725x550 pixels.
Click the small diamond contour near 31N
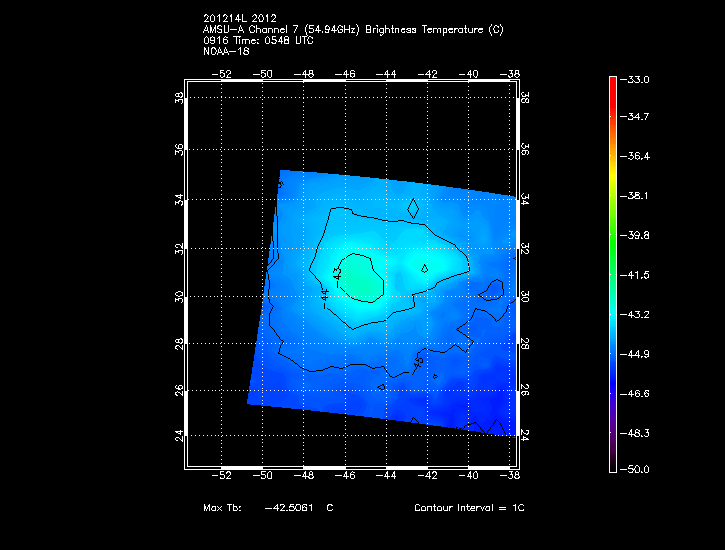coord(425,268)
